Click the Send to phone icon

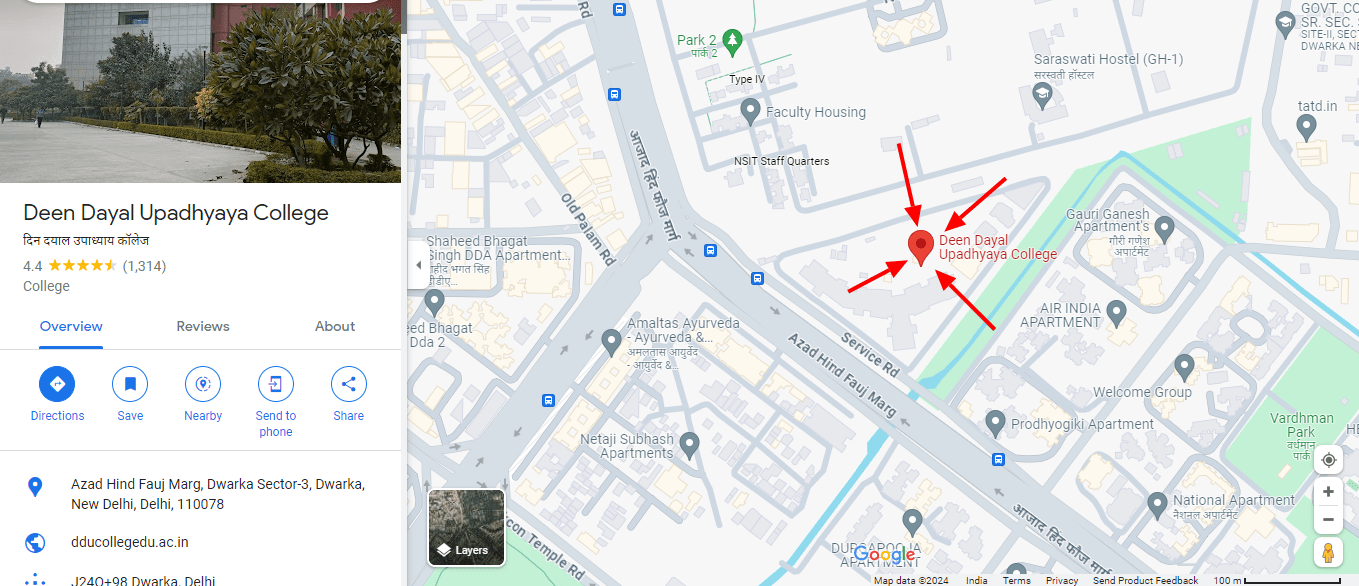[276, 384]
